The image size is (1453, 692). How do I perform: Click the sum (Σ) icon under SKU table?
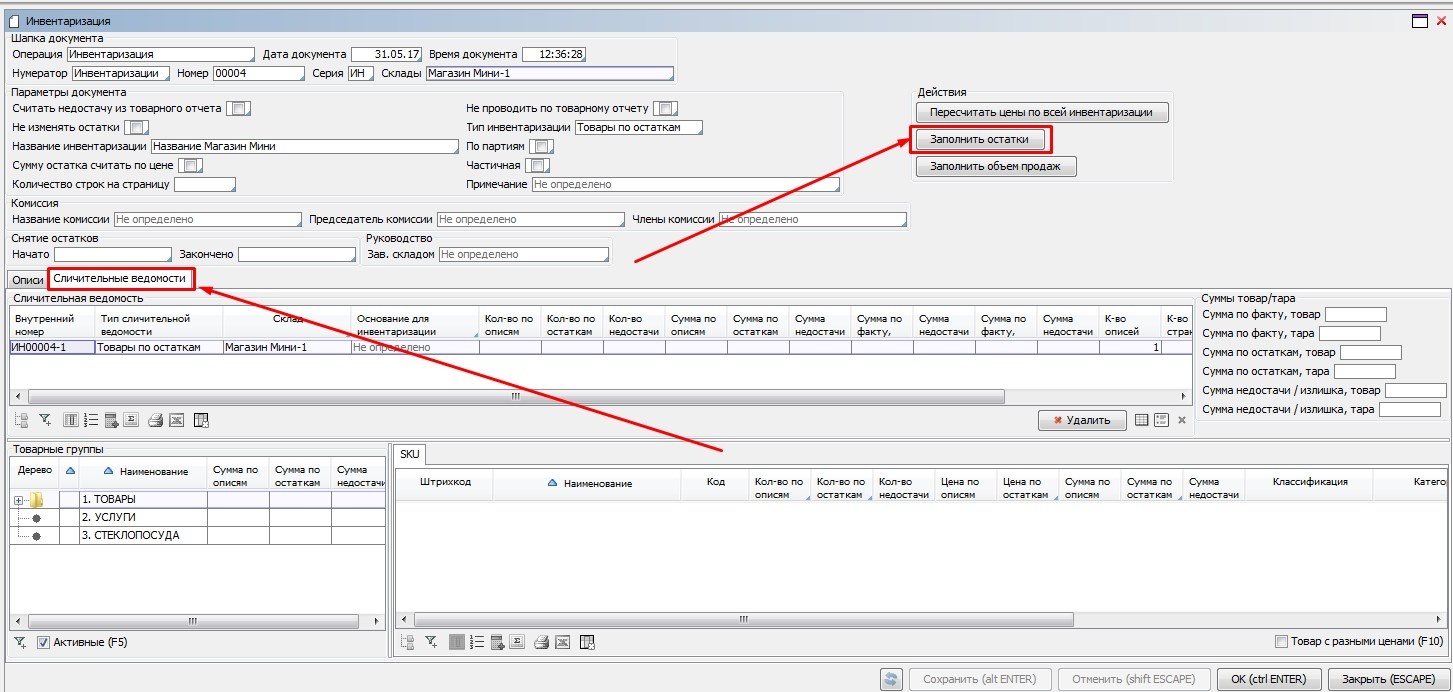[x=519, y=642]
